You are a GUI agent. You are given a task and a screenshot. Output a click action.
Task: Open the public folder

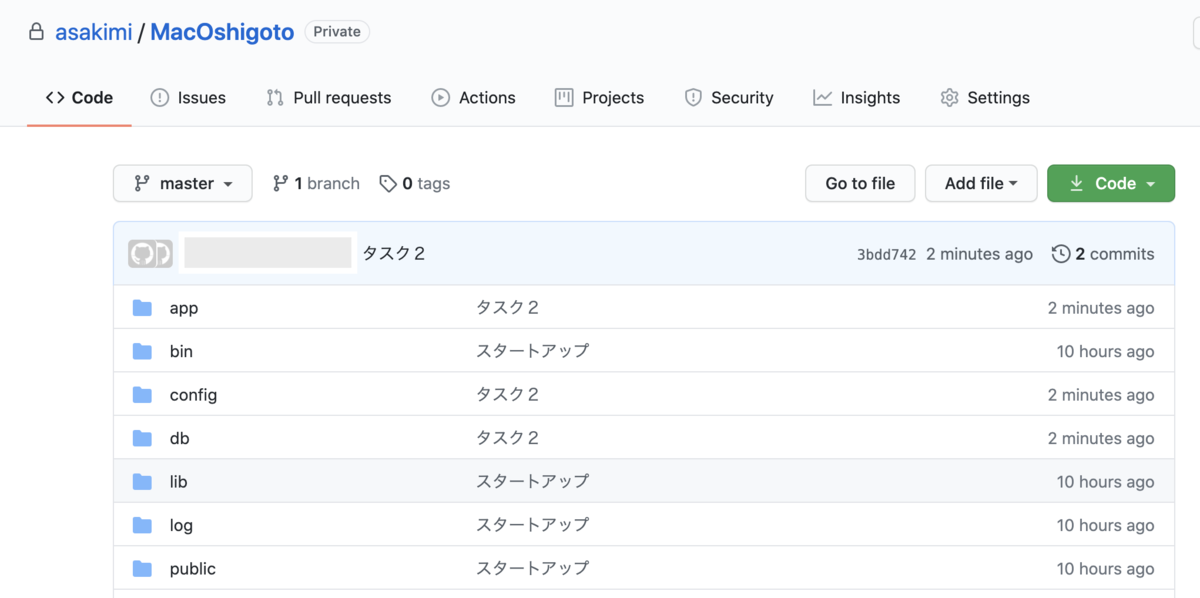point(192,568)
